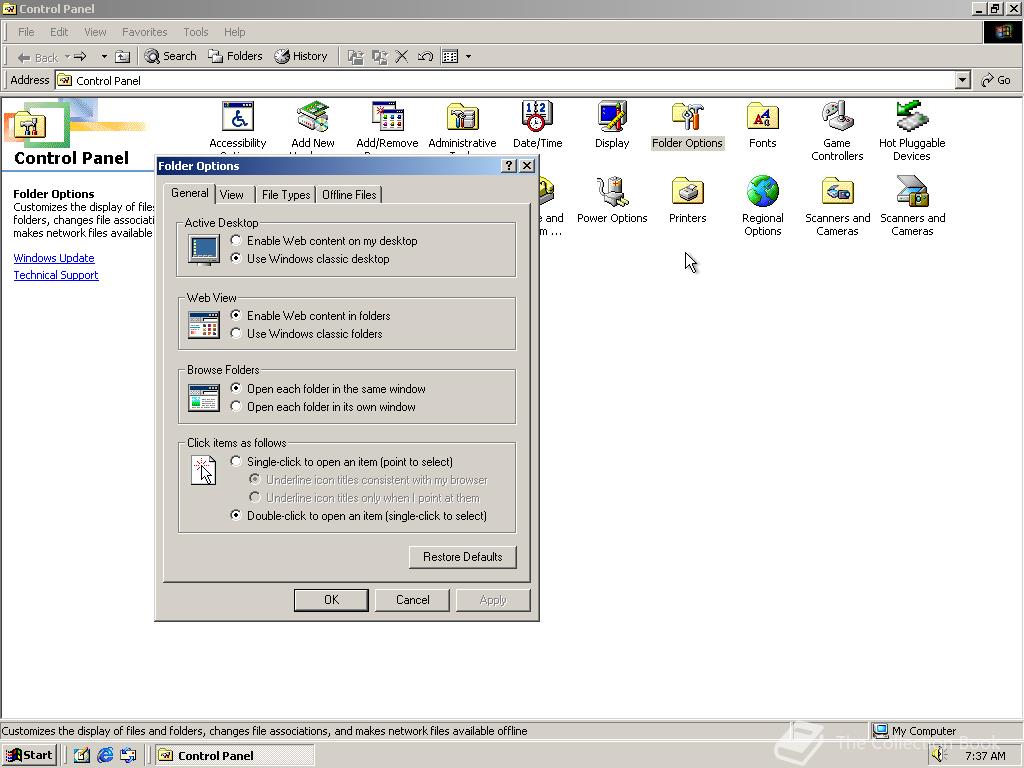1024x768 pixels.
Task: Select Use Windows classic desktop
Action: 311,259
